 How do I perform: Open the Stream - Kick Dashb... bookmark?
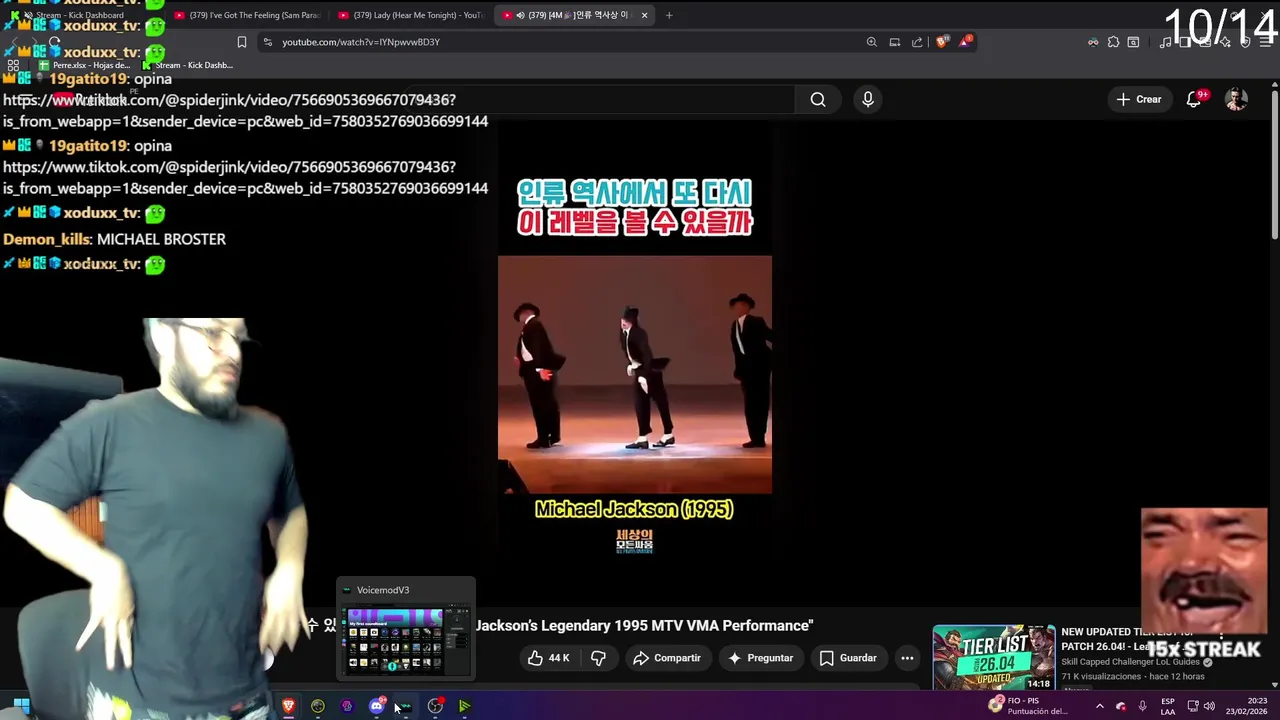click(188, 65)
